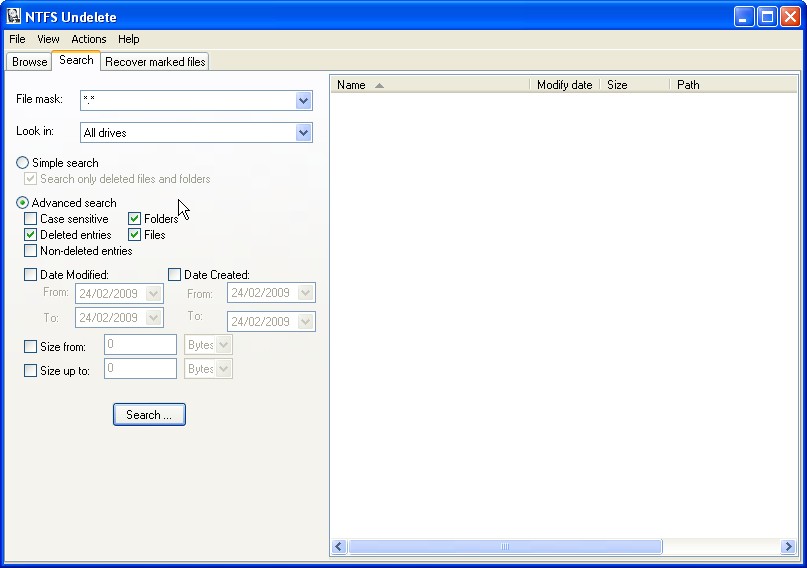
Task: Select the Search tab
Action: point(76,60)
